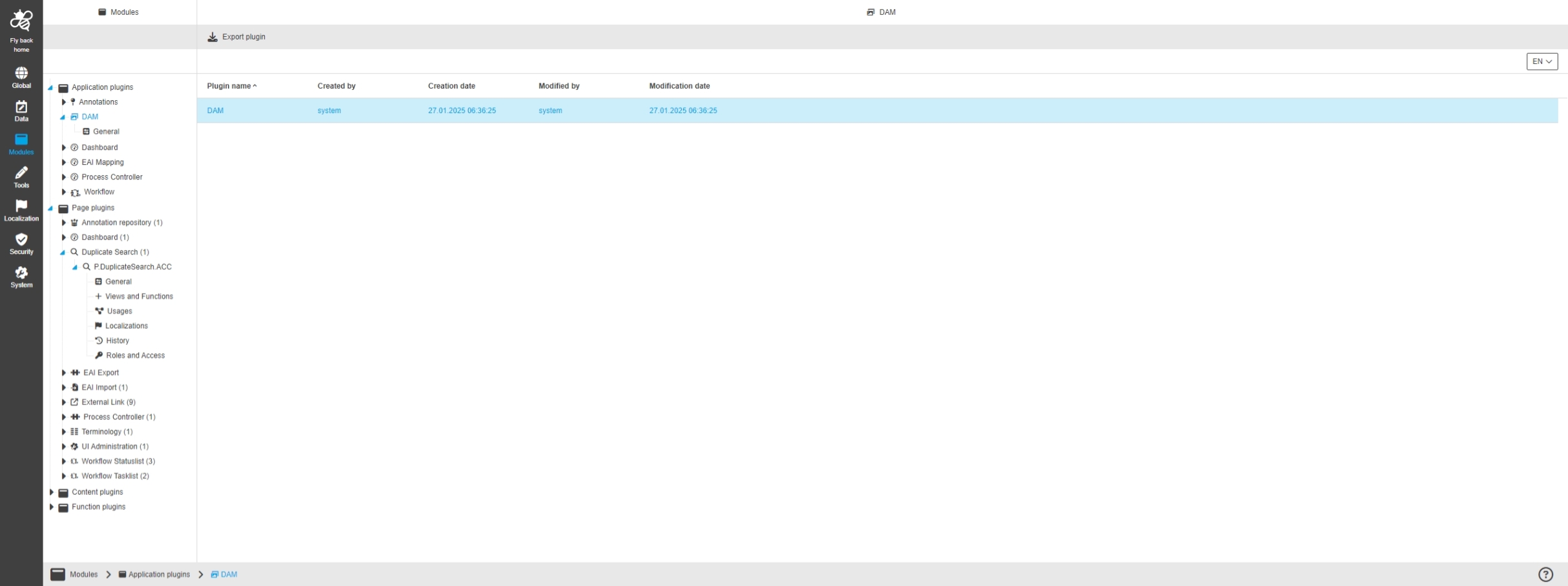Click the Application plugins folder icon
This screenshot has width=1568, height=586.
(63, 88)
